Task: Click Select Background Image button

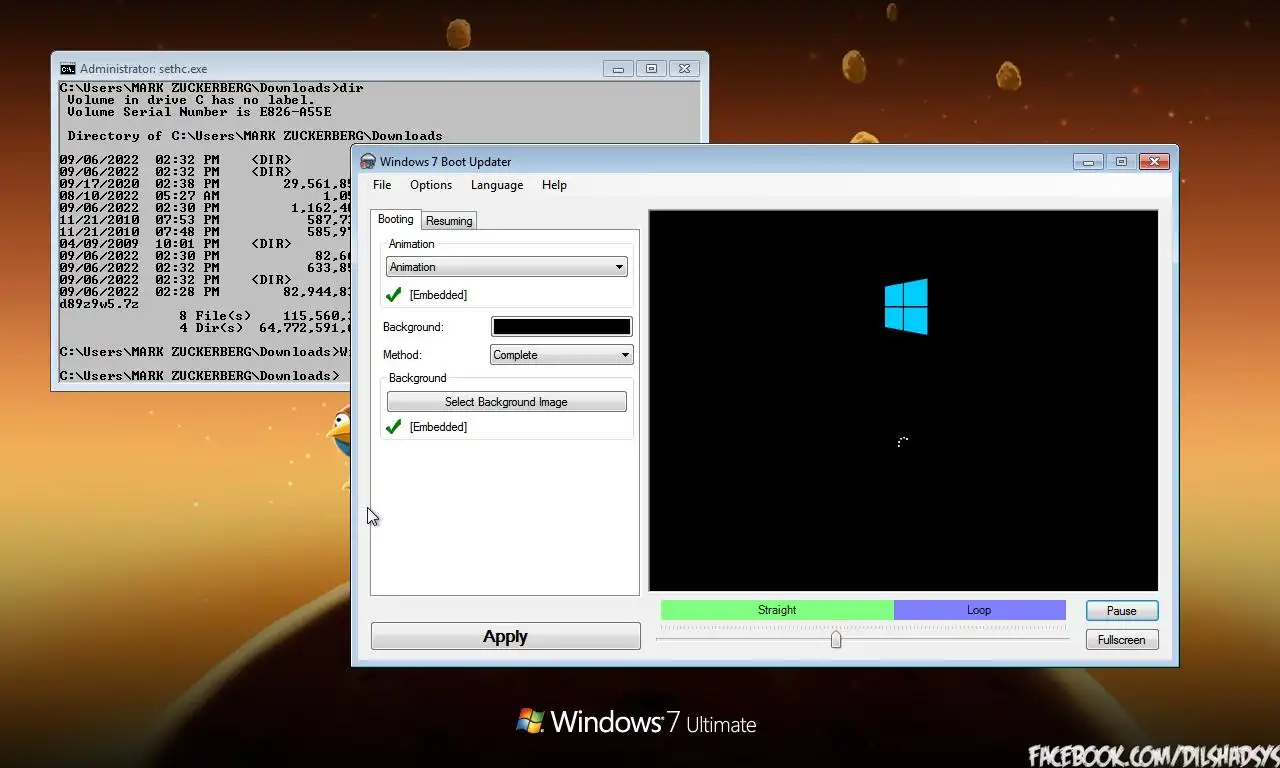Action: coord(507,402)
